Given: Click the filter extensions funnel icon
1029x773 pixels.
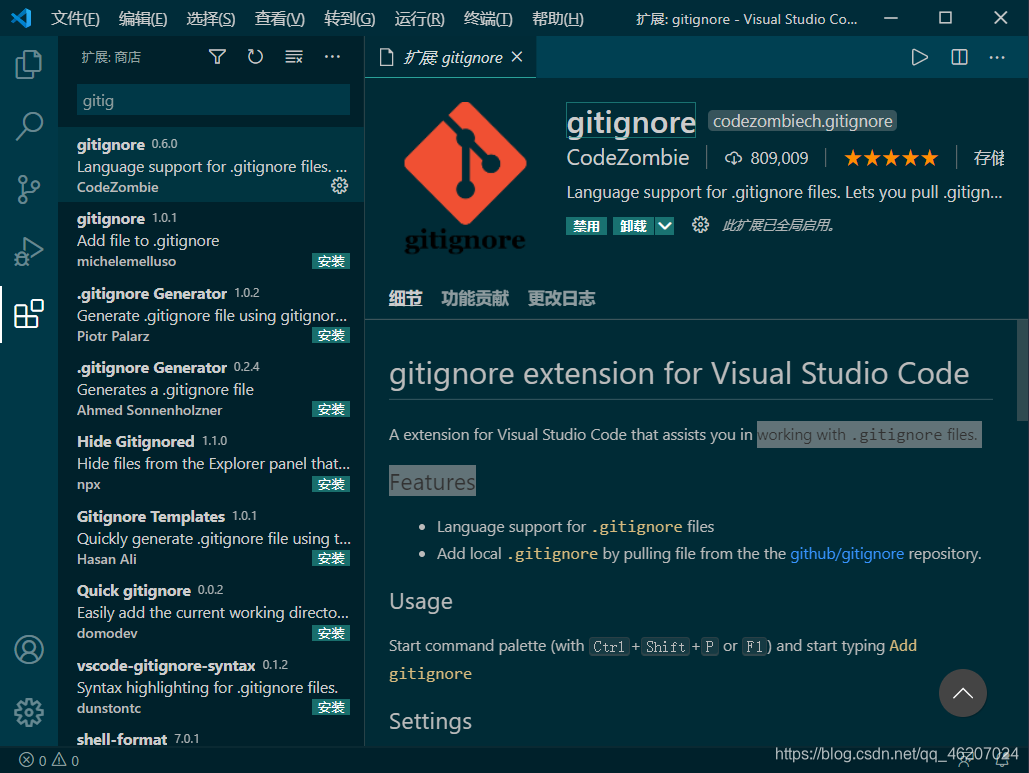Looking at the screenshot, I should pyautogui.click(x=217, y=57).
